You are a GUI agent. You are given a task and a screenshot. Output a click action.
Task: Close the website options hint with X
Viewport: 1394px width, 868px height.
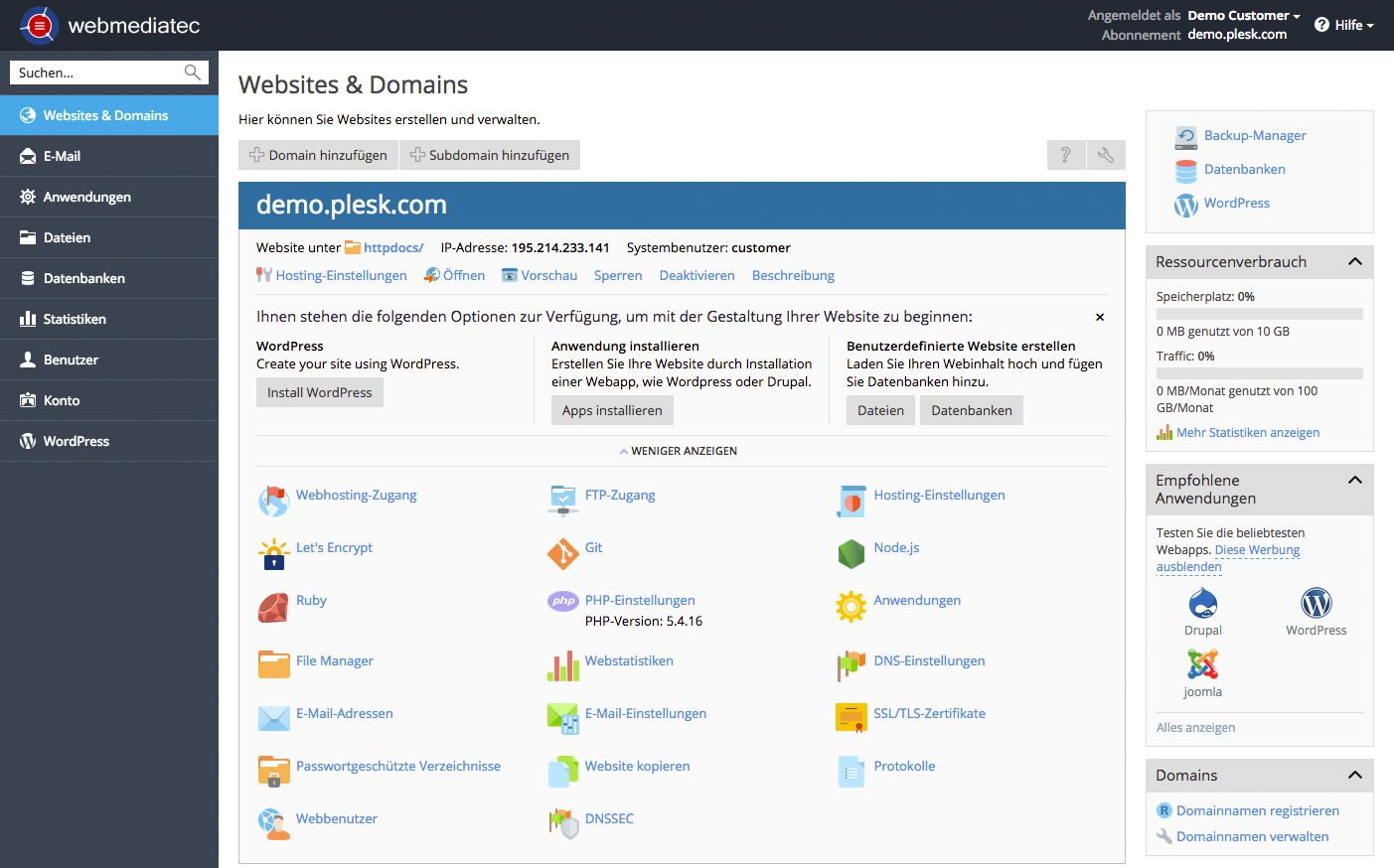(1100, 318)
